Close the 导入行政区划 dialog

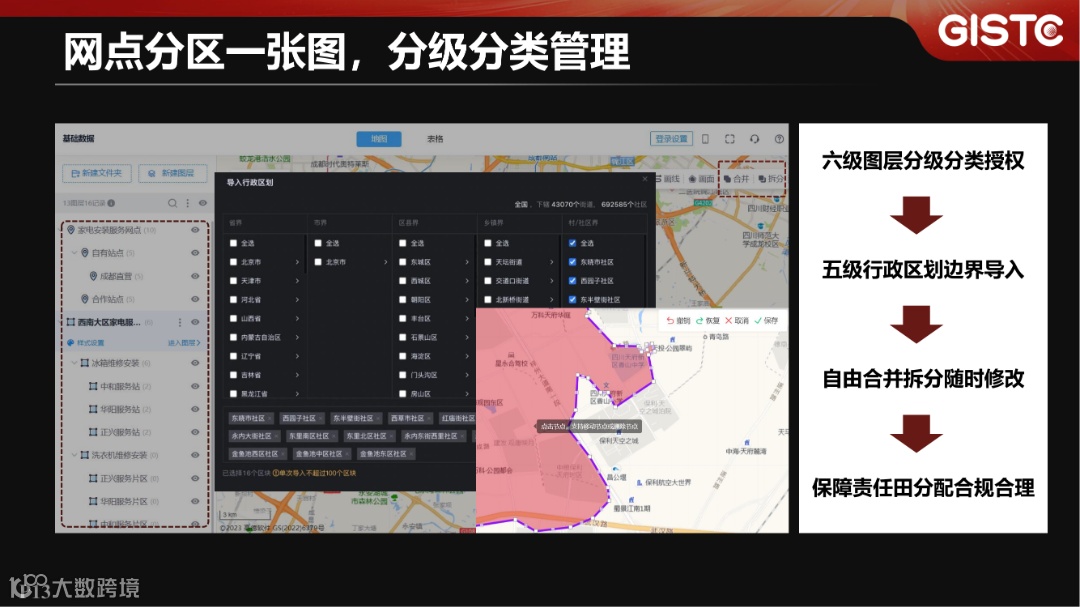point(645,179)
